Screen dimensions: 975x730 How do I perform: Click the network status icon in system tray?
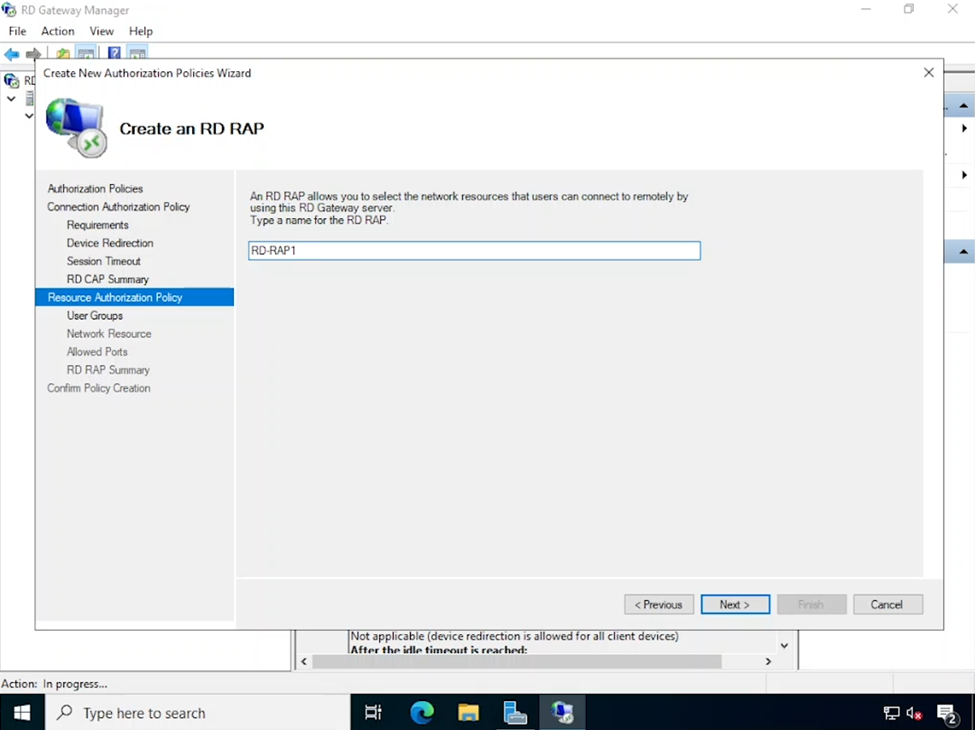[x=890, y=714]
